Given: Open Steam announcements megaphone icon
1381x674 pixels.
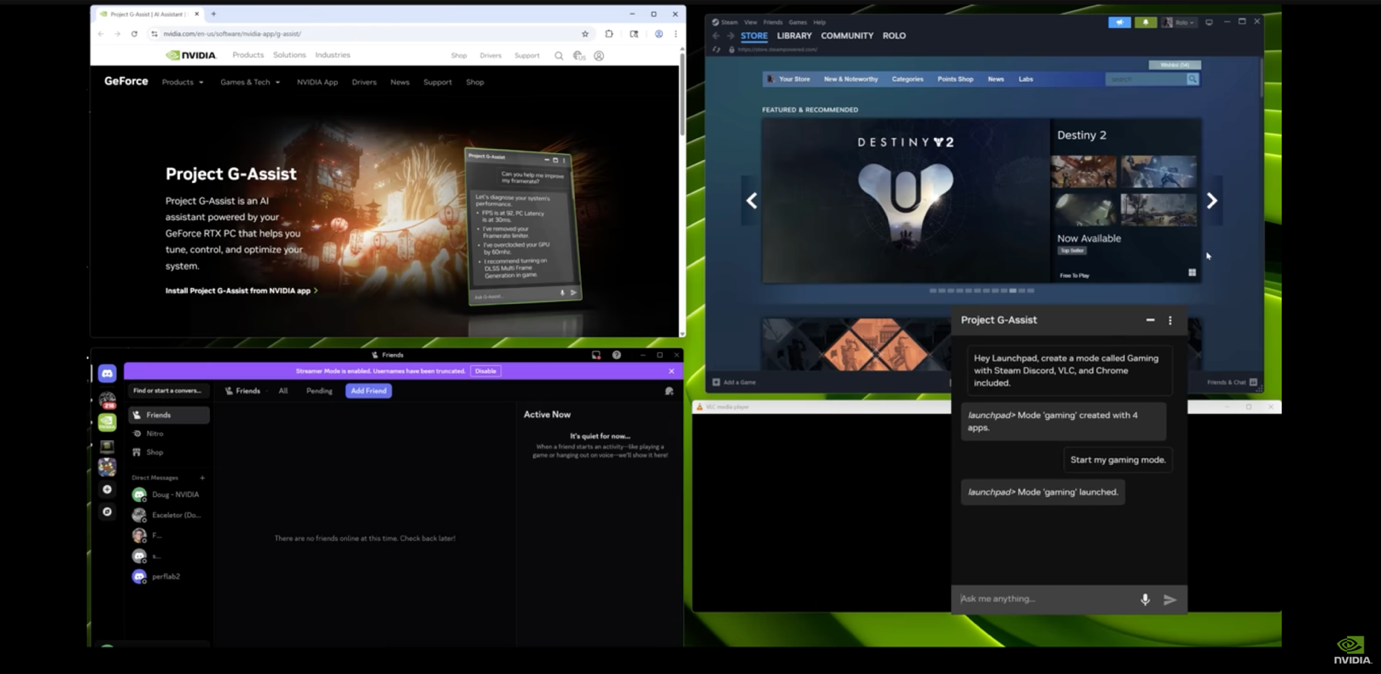Looking at the screenshot, I should [x=1119, y=22].
